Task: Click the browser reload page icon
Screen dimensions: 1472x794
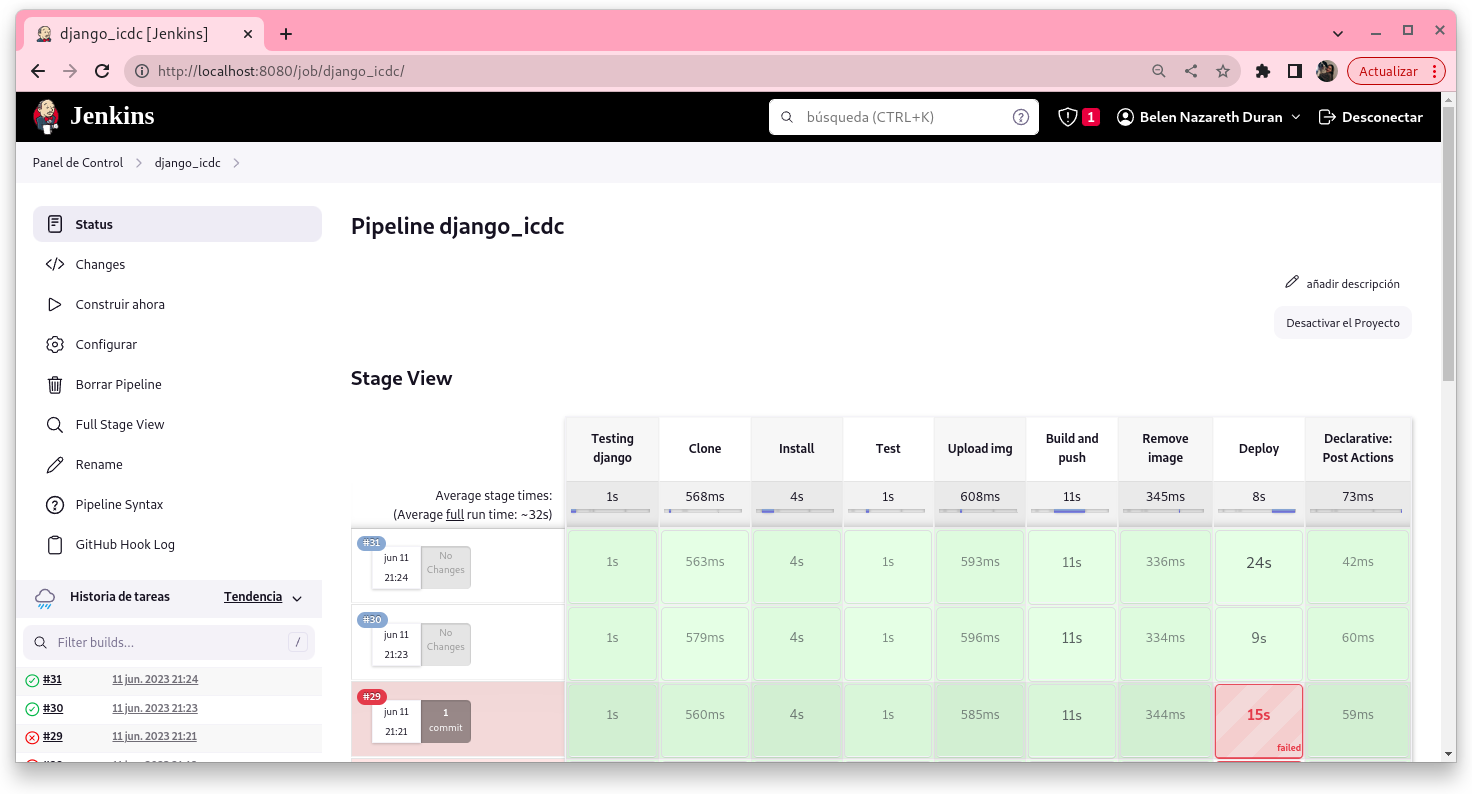Action: click(102, 71)
